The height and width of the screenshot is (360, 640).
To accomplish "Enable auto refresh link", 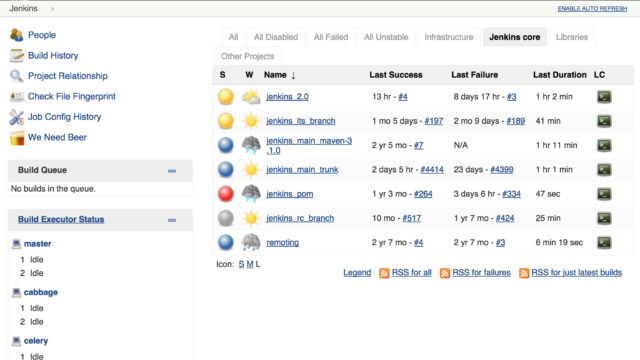I will pos(592,9).
